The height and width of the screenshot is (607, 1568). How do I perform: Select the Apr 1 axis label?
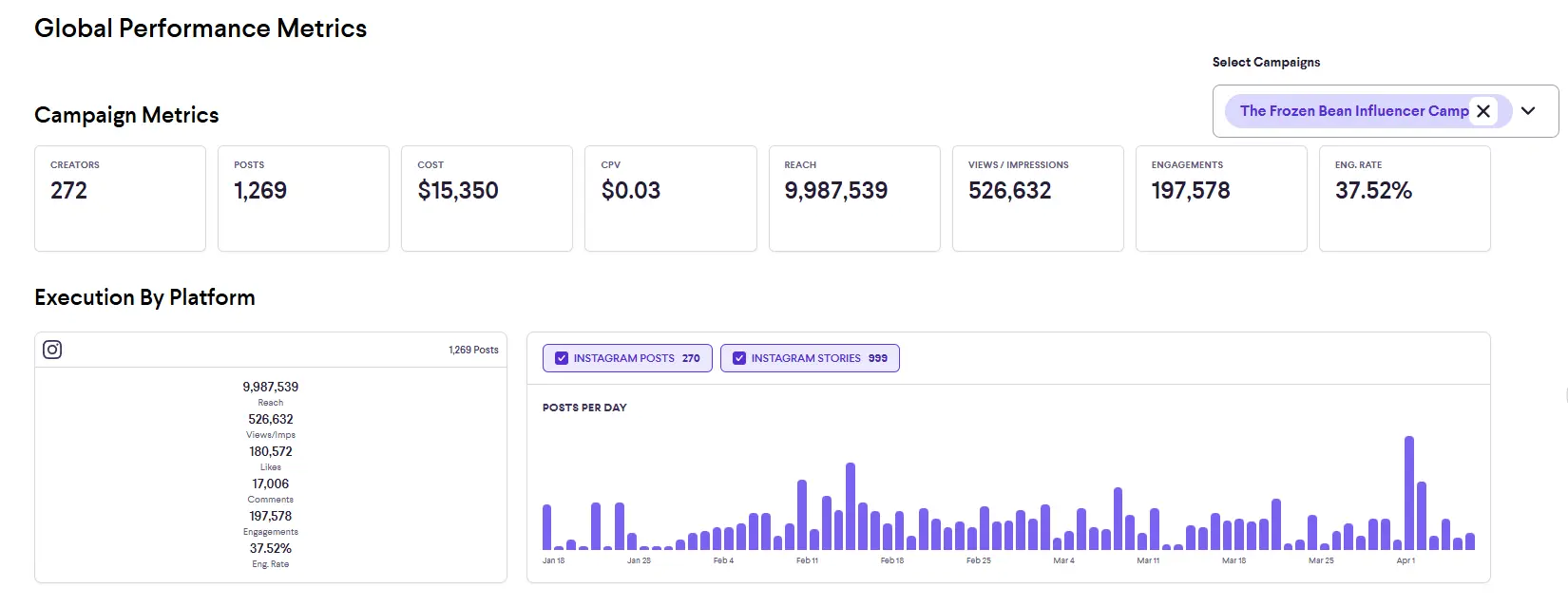1405,560
